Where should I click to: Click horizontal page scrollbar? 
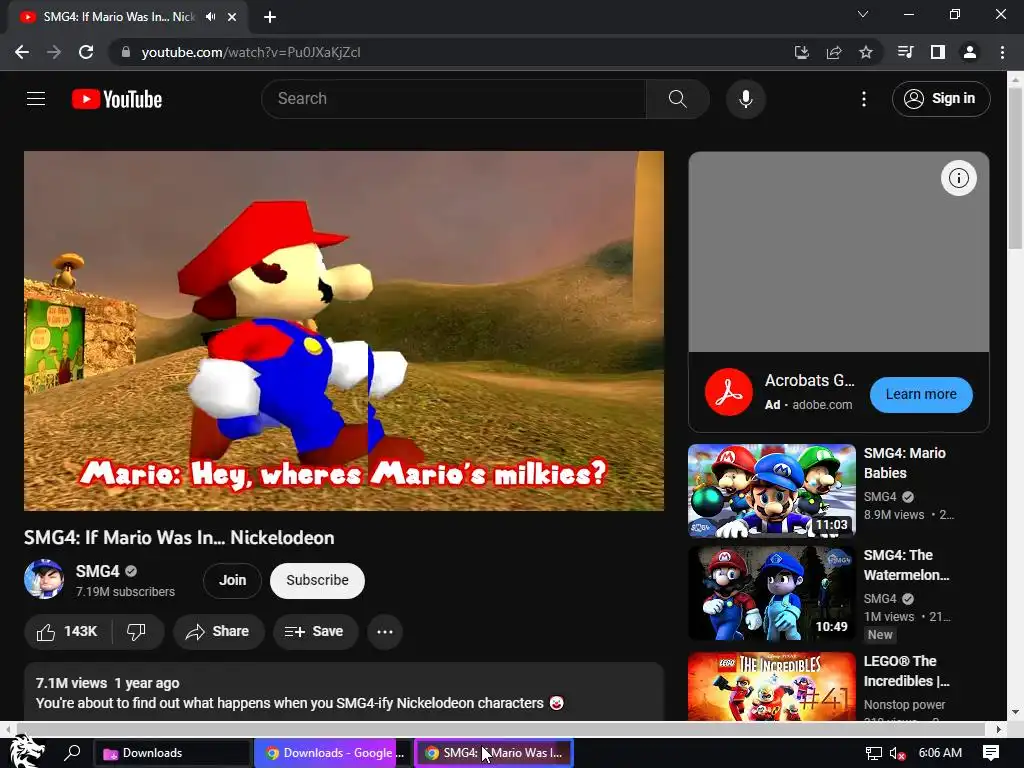pyautogui.click(x=501, y=728)
